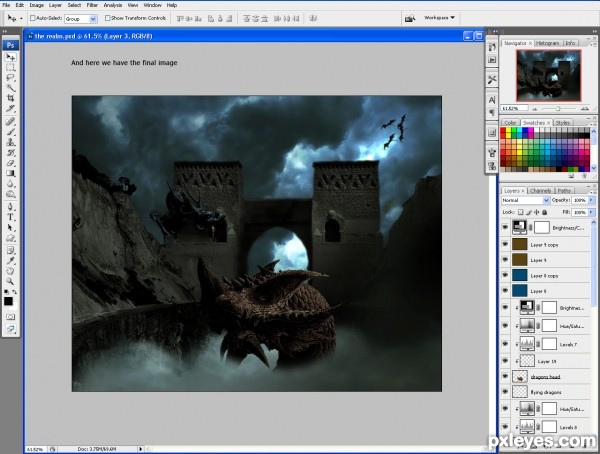Select the Magic Wand tool
This screenshot has width=600, height=454.
[10, 88]
